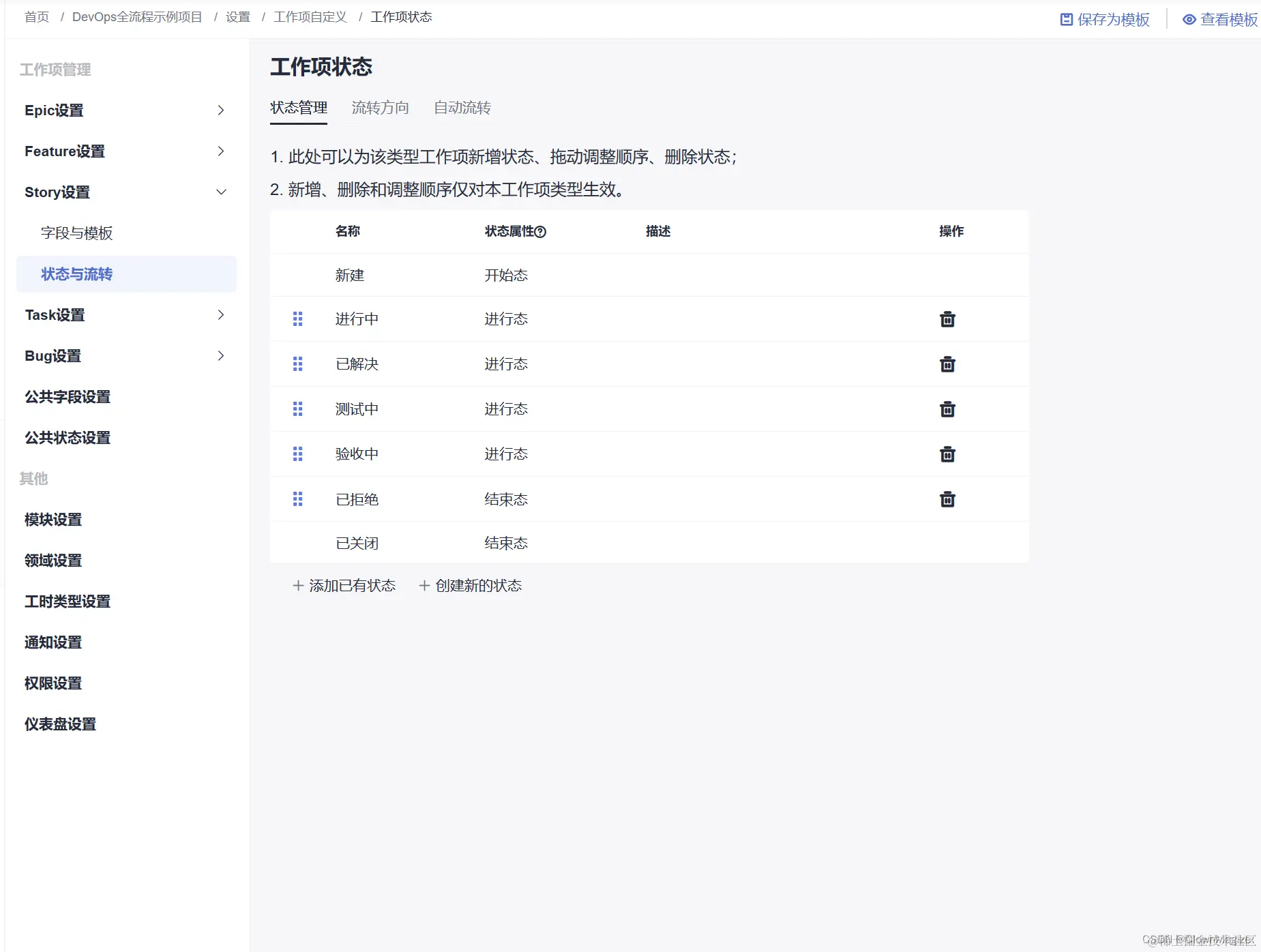Delete the 已解决 status via trash icon
Viewport: 1261px width, 952px height.
click(x=947, y=363)
